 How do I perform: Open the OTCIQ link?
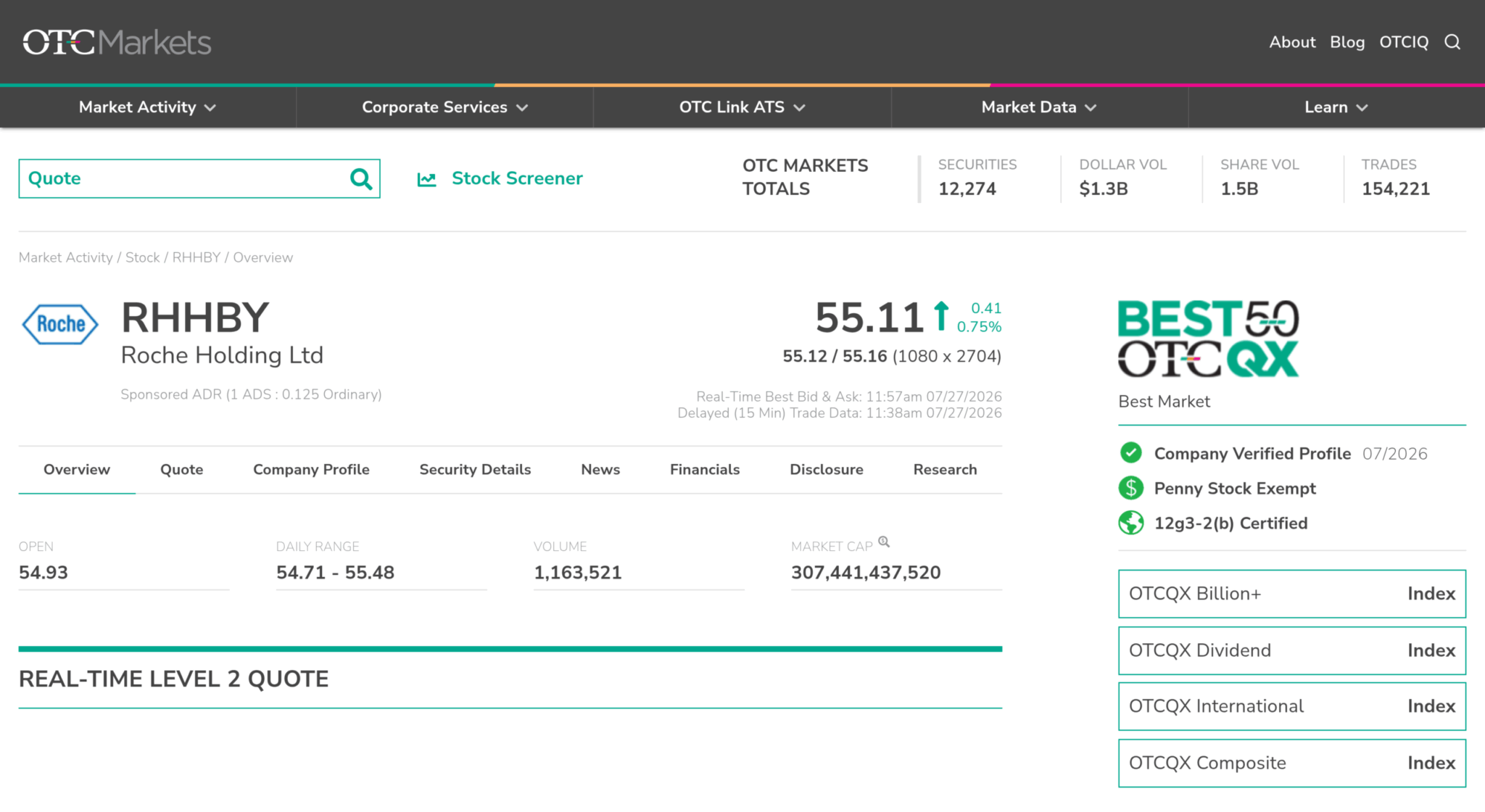(1404, 42)
